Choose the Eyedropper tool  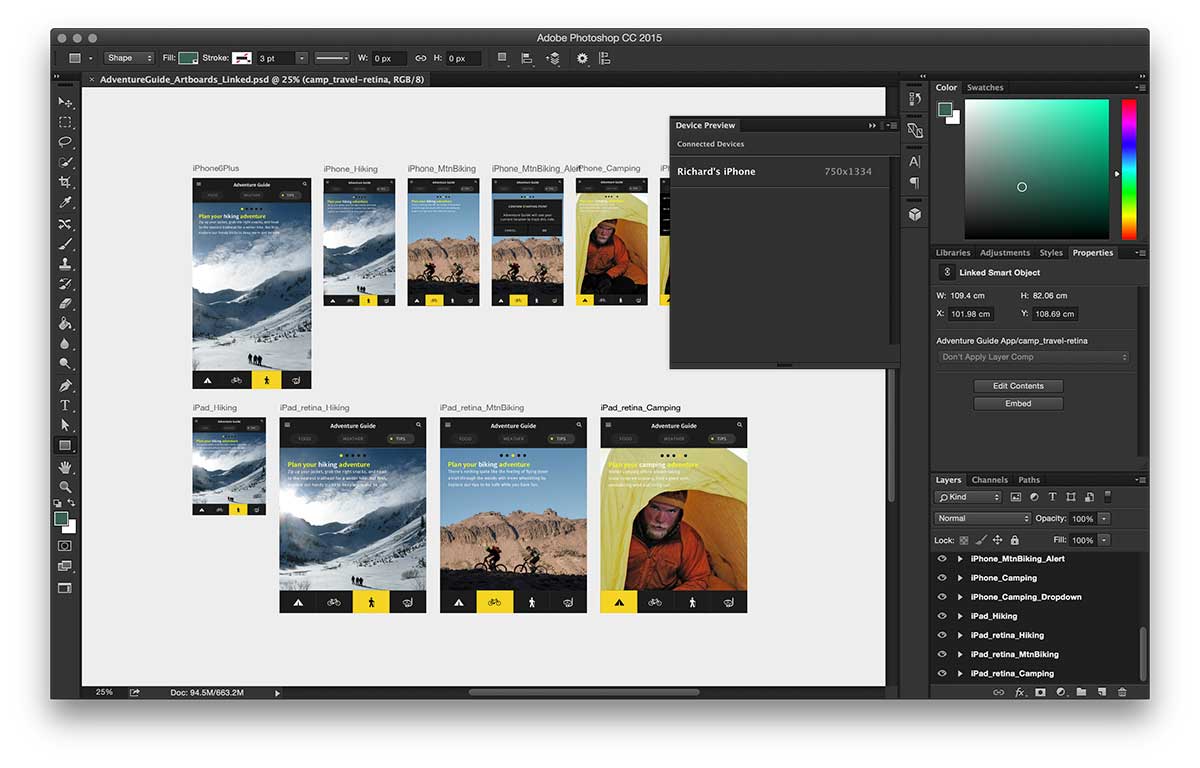(x=65, y=203)
